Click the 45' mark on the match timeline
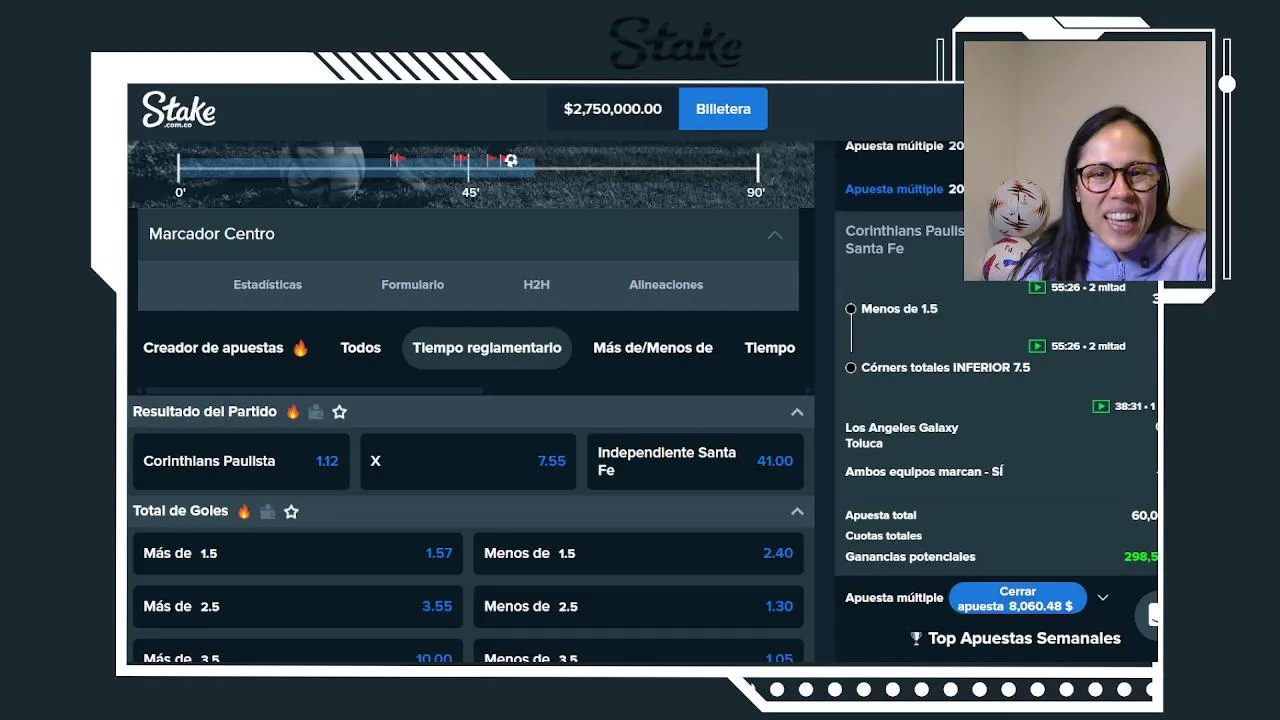The image size is (1280, 720). click(470, 192)
